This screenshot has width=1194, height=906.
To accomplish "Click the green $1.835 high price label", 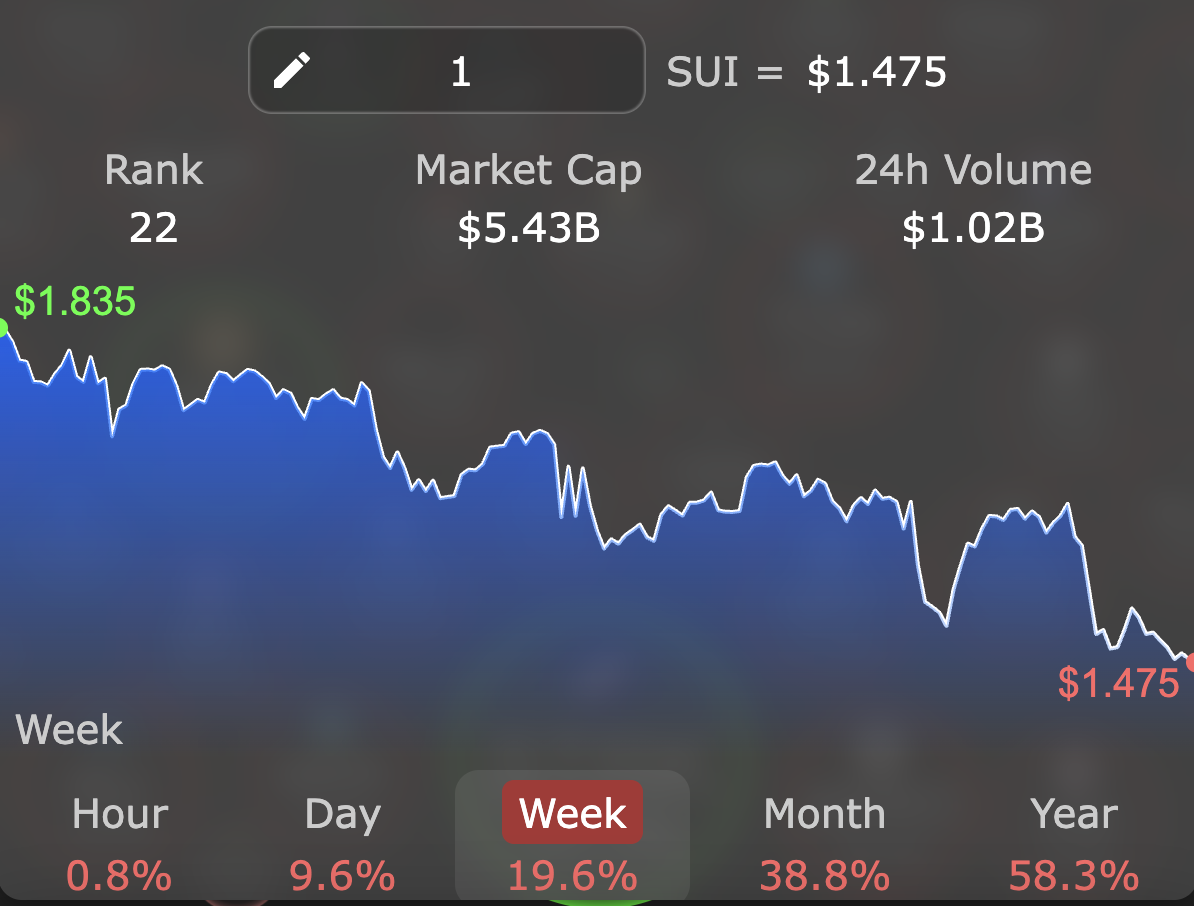I will (75, 301).
